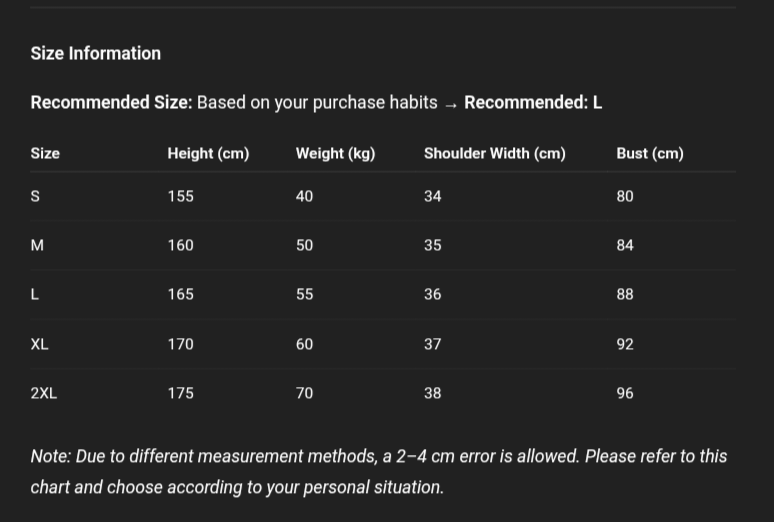774x522 pixels.
Task: Select the S size row label
Action: pos(36,197)
